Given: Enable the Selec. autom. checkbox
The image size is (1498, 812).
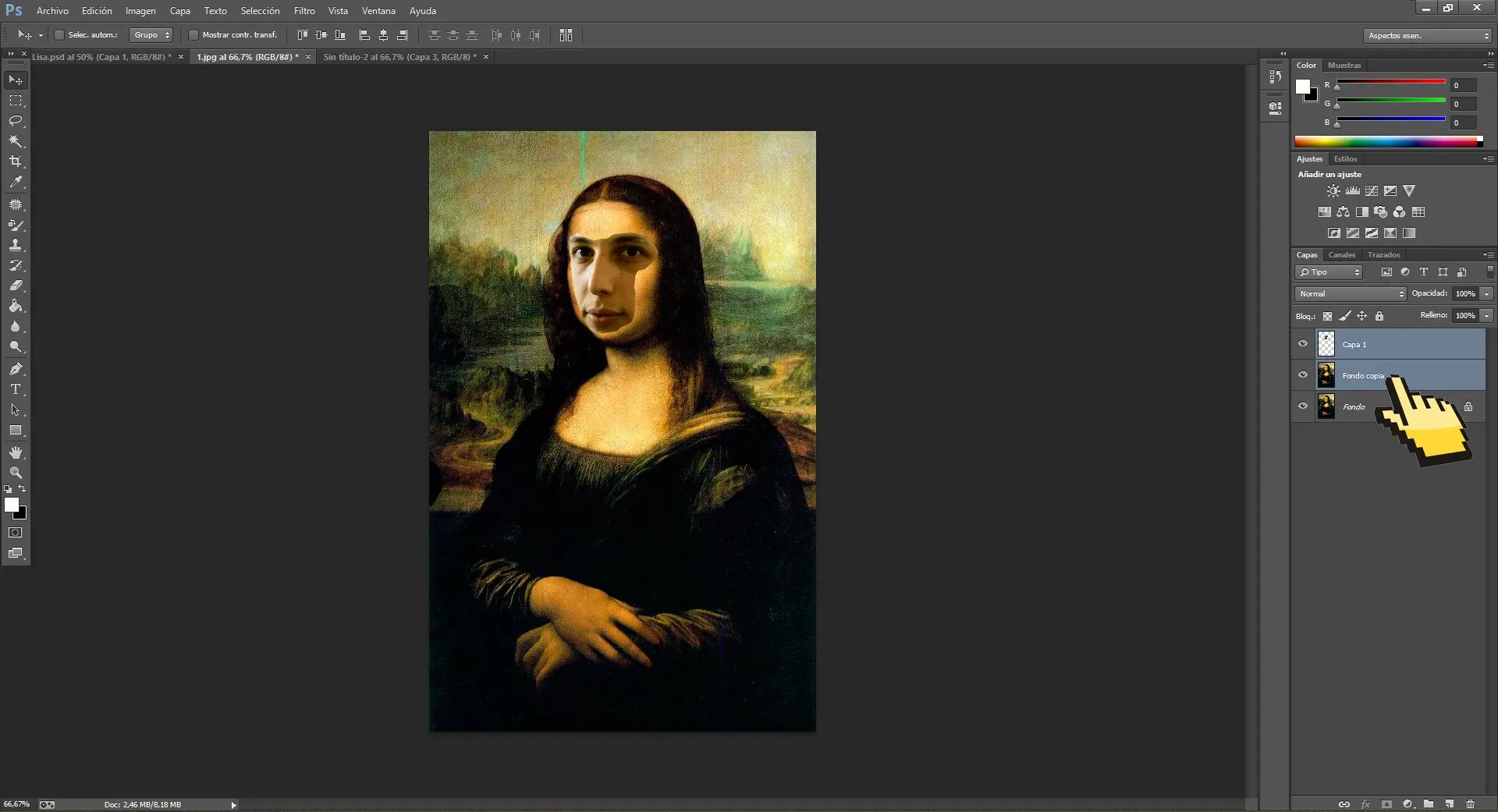Looking at the screenshot, I should (59, 35).
